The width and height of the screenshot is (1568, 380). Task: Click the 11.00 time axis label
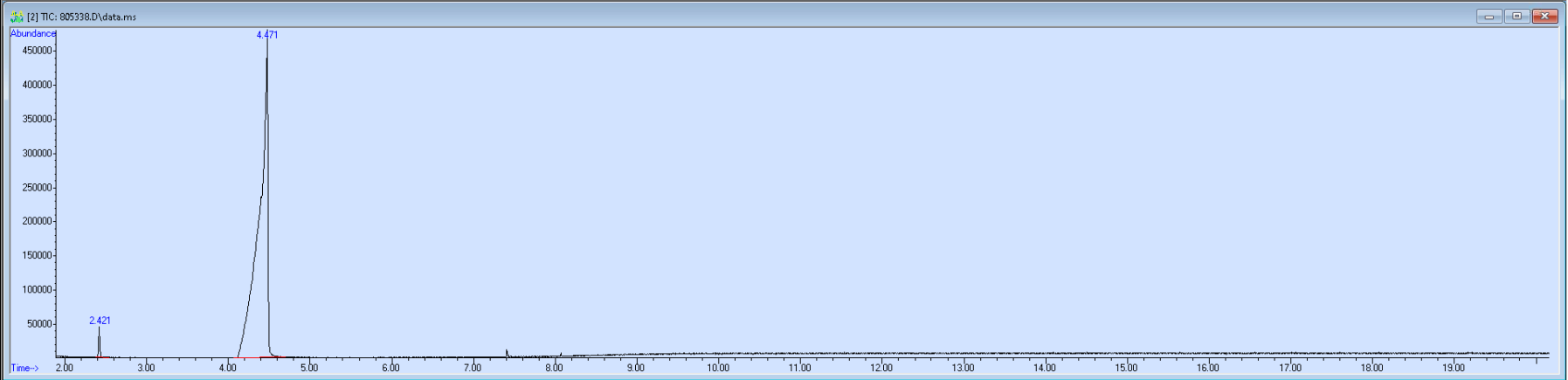coord(799,368)
